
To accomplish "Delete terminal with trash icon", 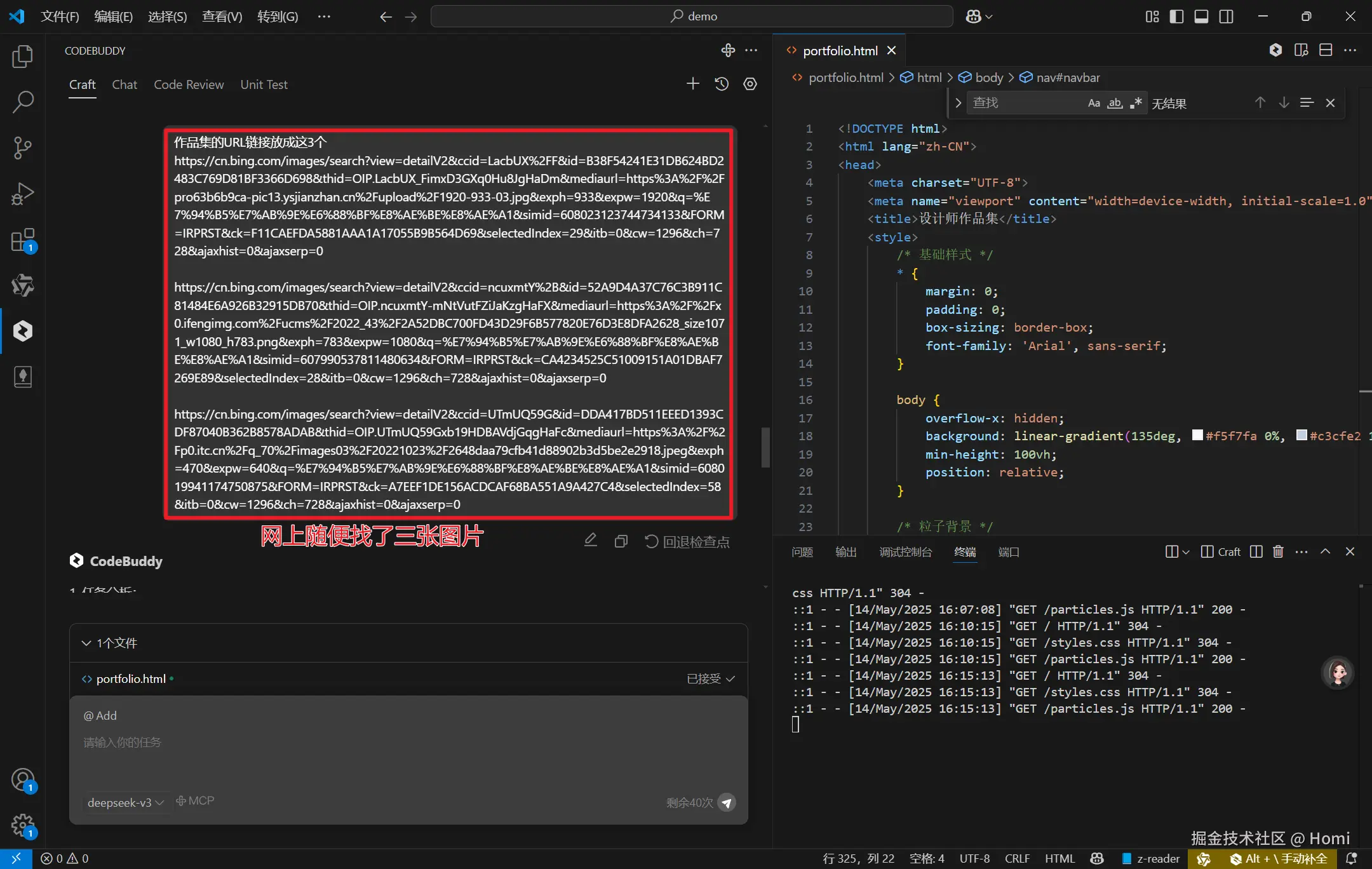I will pyautogui.click(x=1278, y=551).
